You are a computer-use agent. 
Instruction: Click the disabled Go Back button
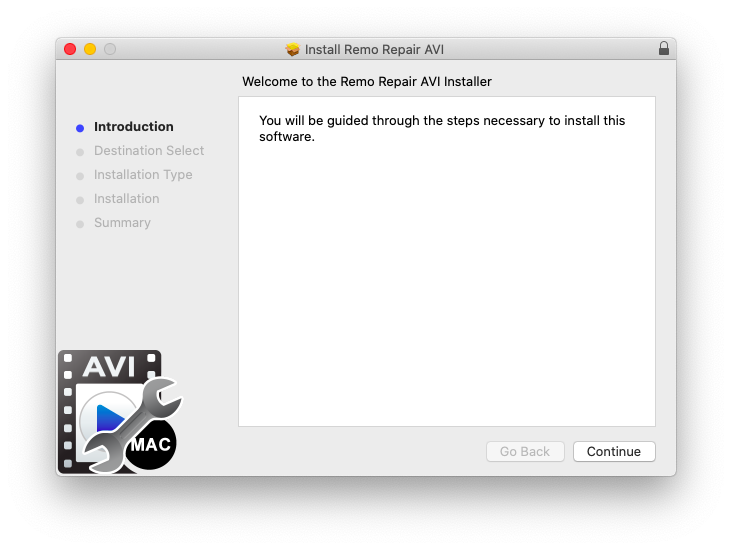tap(525, 451)
